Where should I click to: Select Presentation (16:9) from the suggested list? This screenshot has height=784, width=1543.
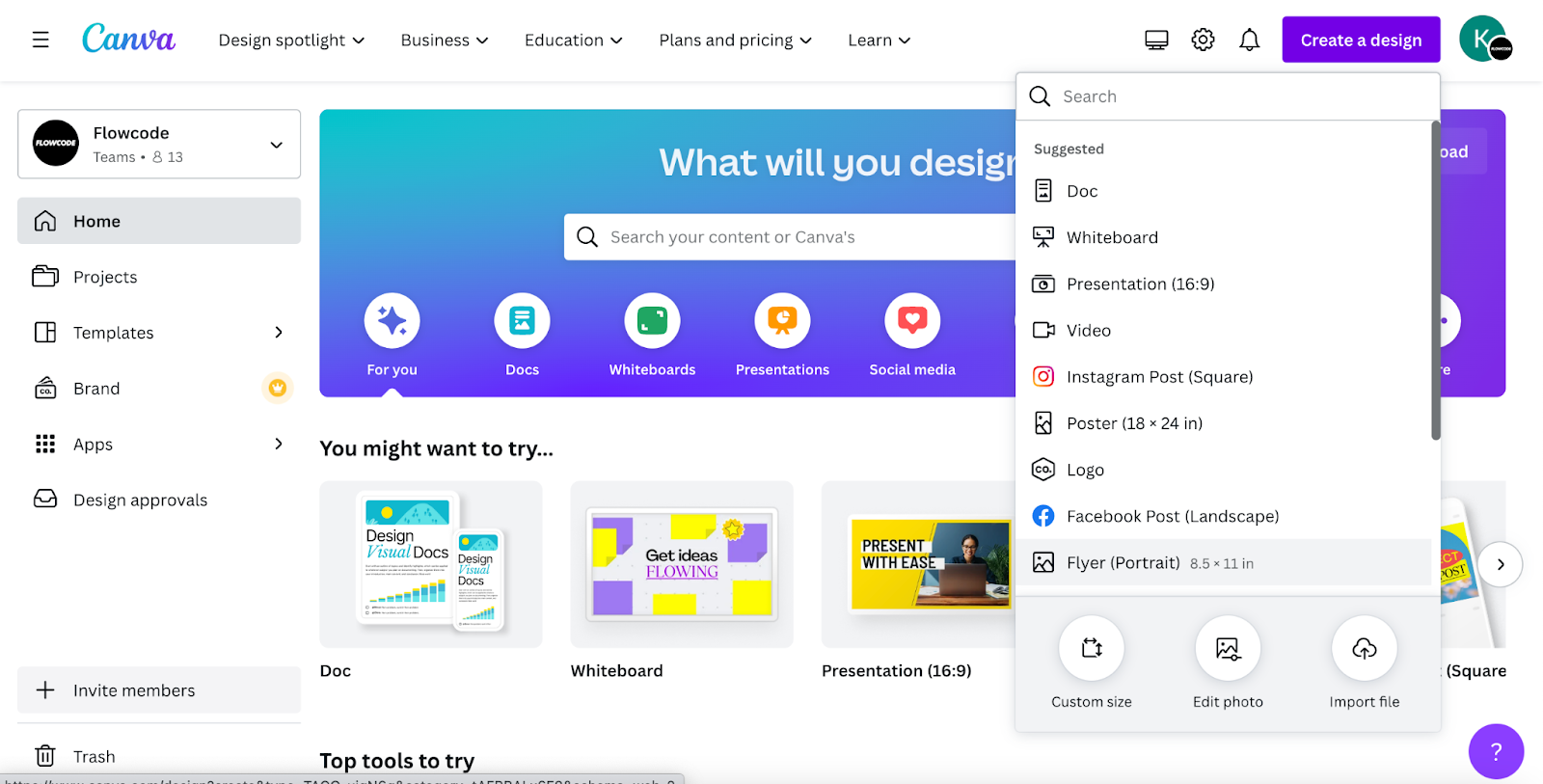(1224, 284)
